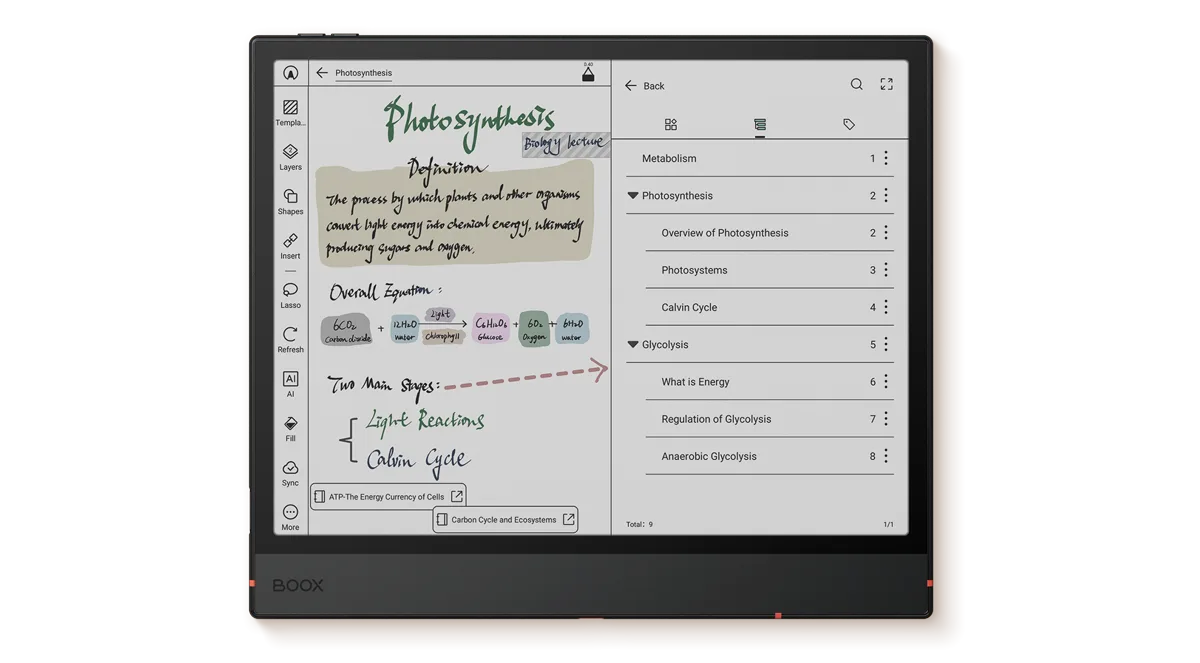Collapse the Photosynthesis chapter
This screenshot has width=1200, height=663.
(632, 196)
